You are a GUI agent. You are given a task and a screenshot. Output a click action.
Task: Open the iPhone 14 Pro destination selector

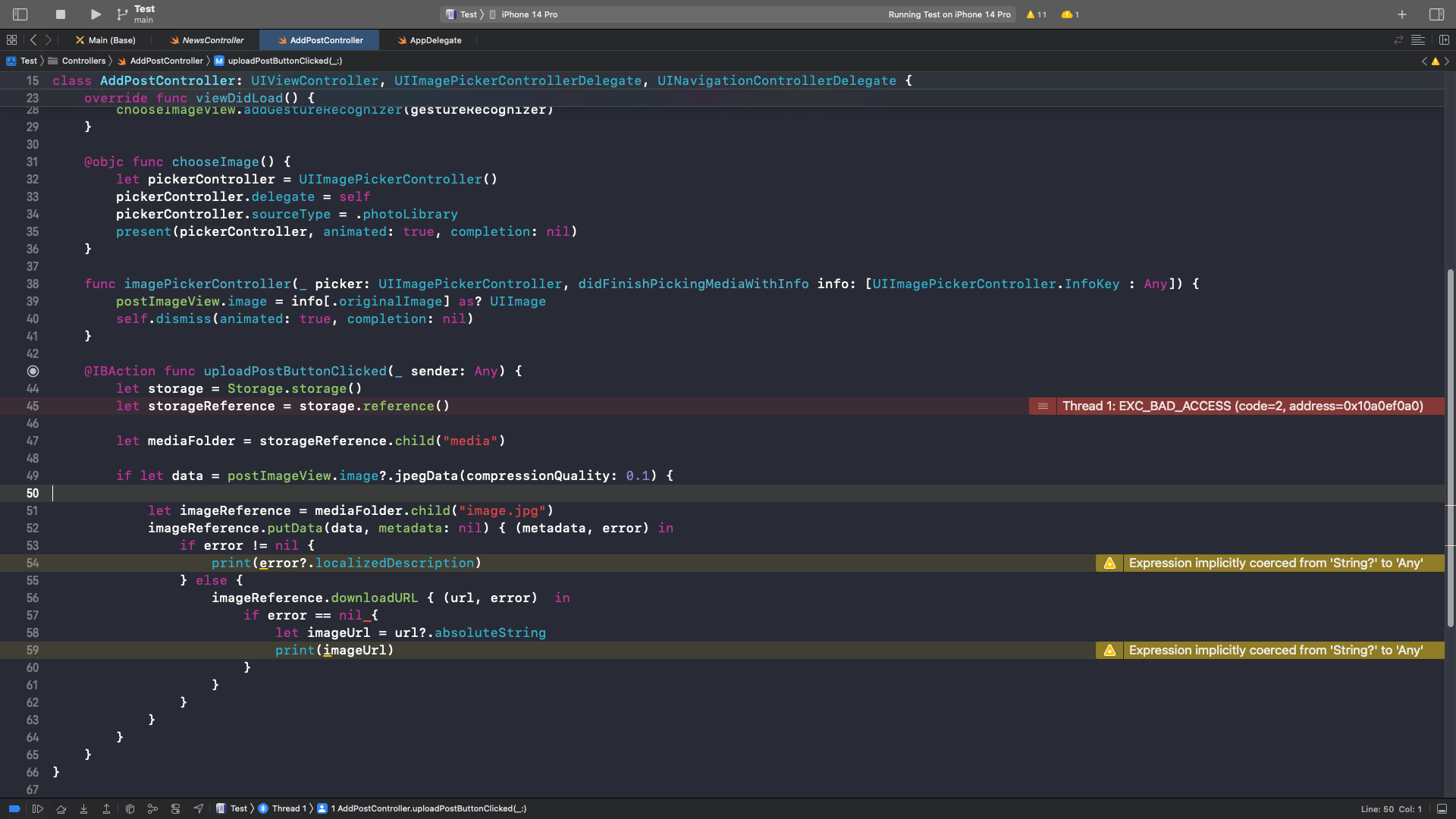click(x=531, y=14)
